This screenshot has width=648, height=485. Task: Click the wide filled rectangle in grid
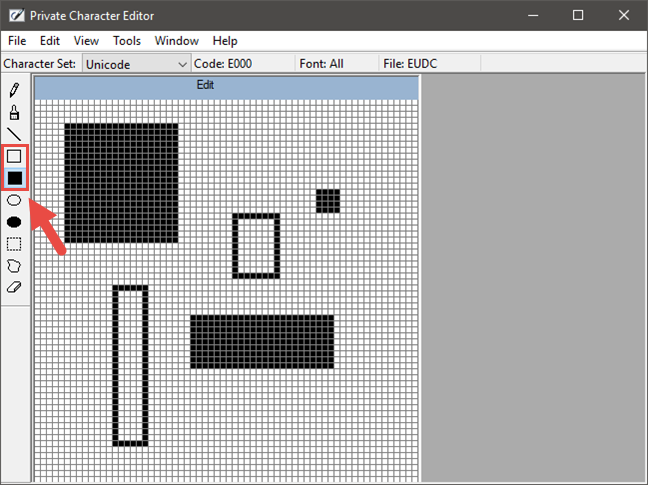[x=262, y=342]
